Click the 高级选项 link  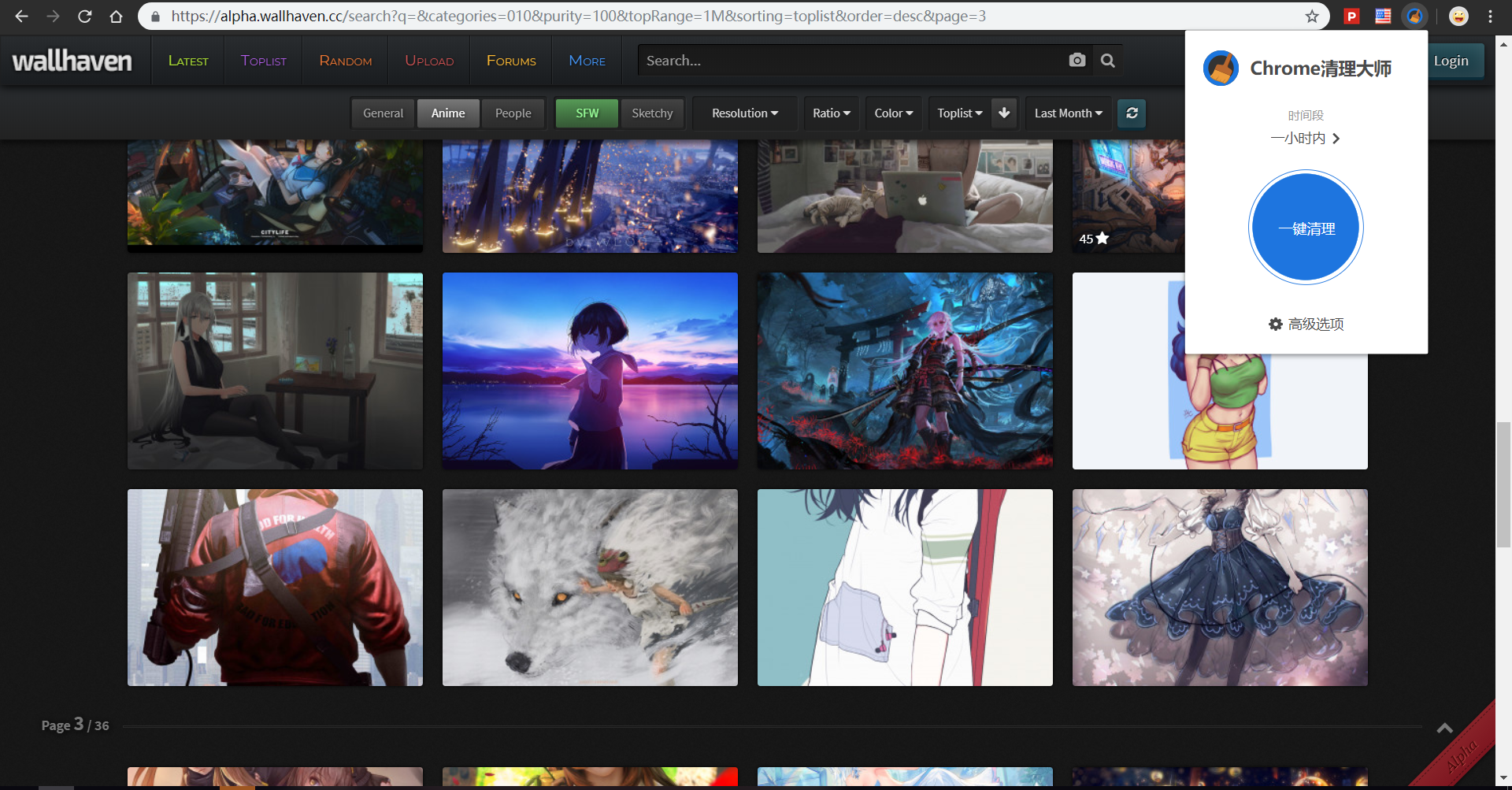coord(1316,324)
